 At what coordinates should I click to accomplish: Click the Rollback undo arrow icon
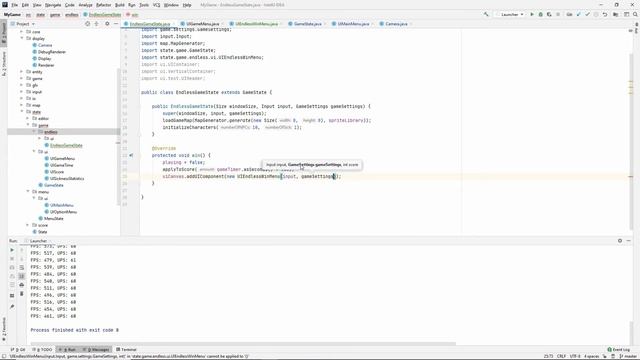pyautogui.click(x=605, y=14)
